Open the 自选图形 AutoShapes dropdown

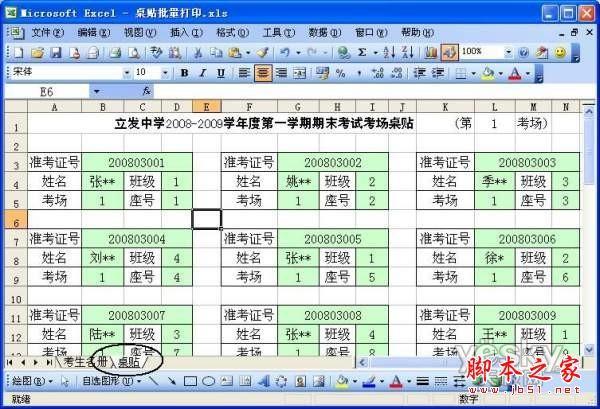(112, 381)
